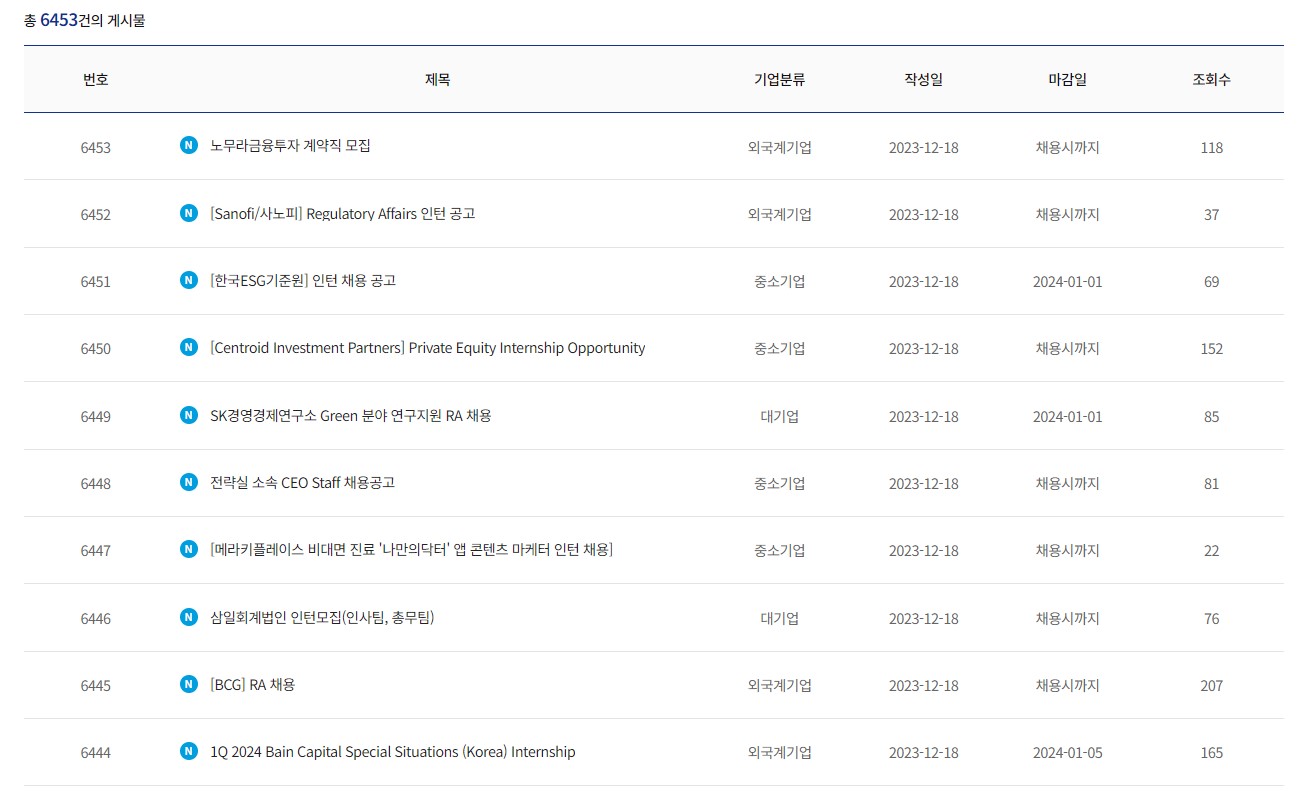The width and height of the screenshot is (1311, 791).
Task: Click 외국계기업 in the [BCG] RA 채용 row
Action: click(x=780, y=686)
